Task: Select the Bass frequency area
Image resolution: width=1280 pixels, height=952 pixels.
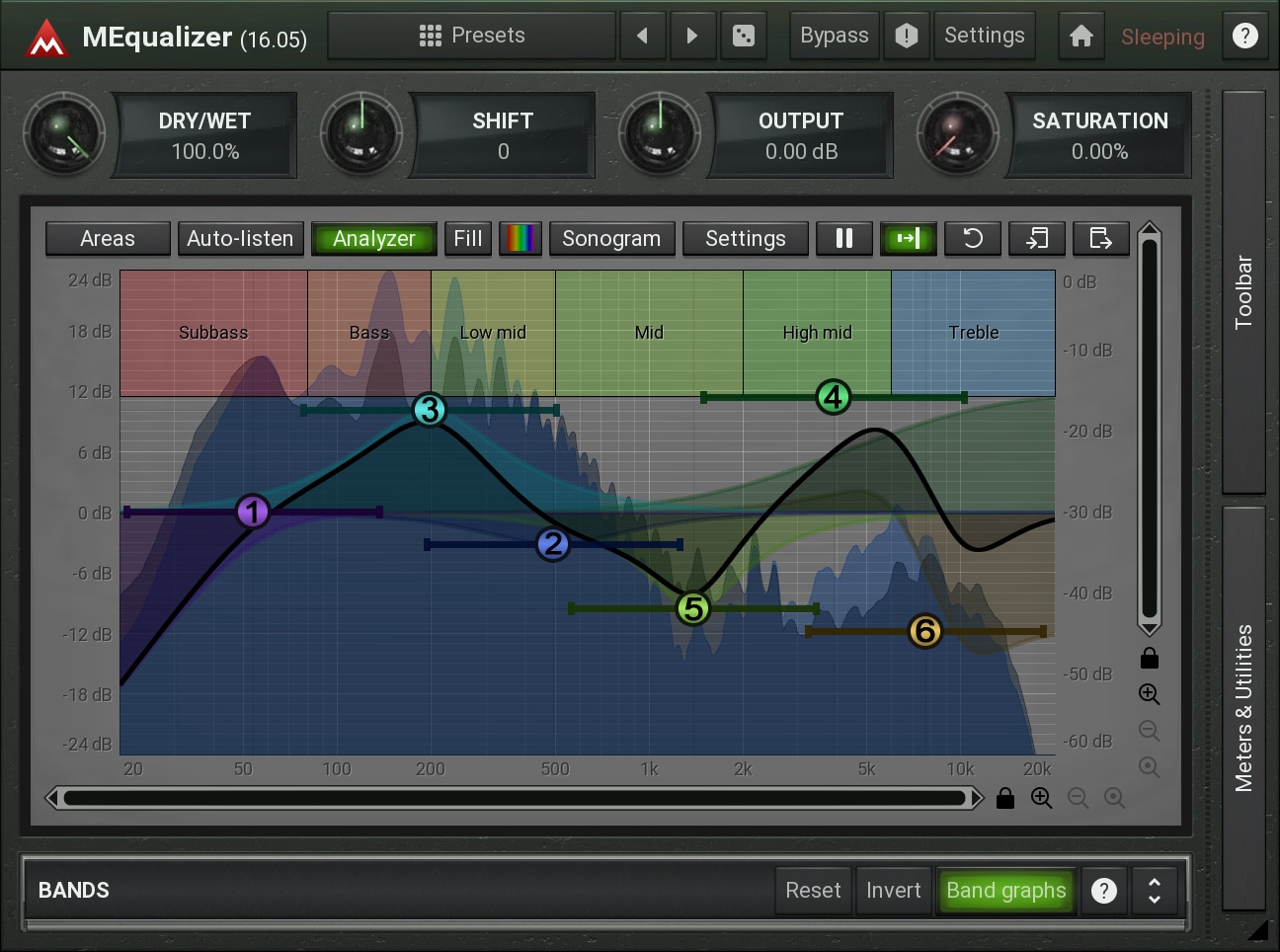Action: tap(369, 333)
